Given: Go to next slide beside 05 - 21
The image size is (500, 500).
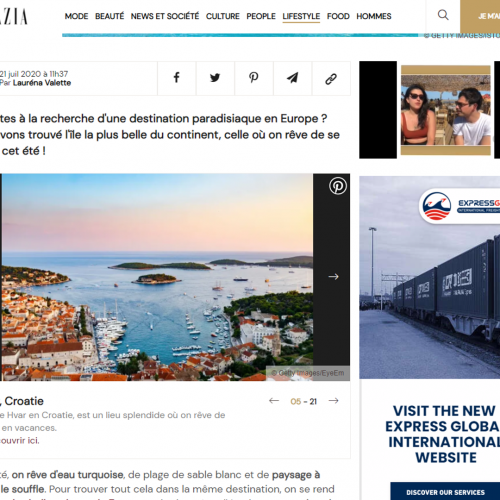Looking at the screenshot, I should [333, 401].
